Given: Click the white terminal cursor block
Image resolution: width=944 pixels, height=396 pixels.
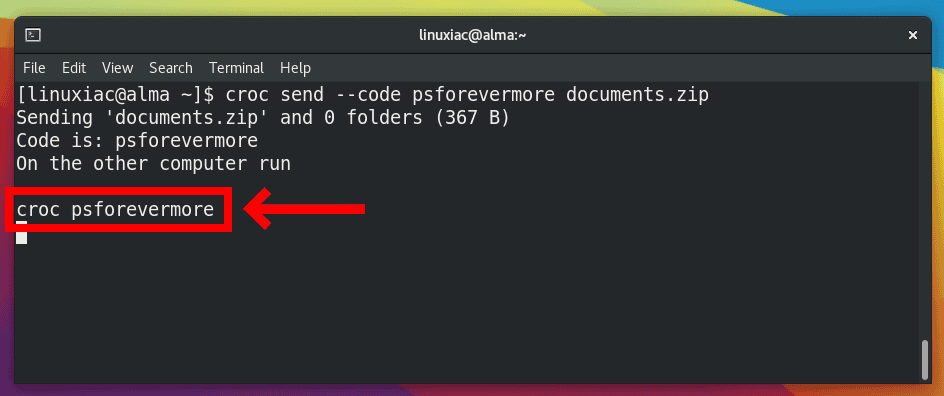Looking at the screenshot, I should coord(22,232).
